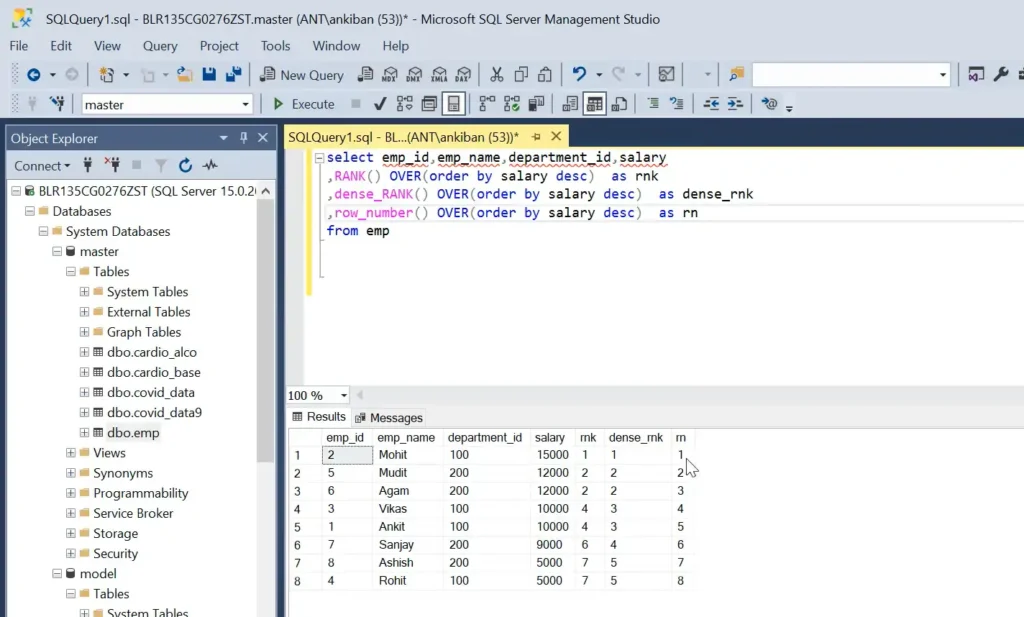Expand the dbo.emp table node

[84, 433]
